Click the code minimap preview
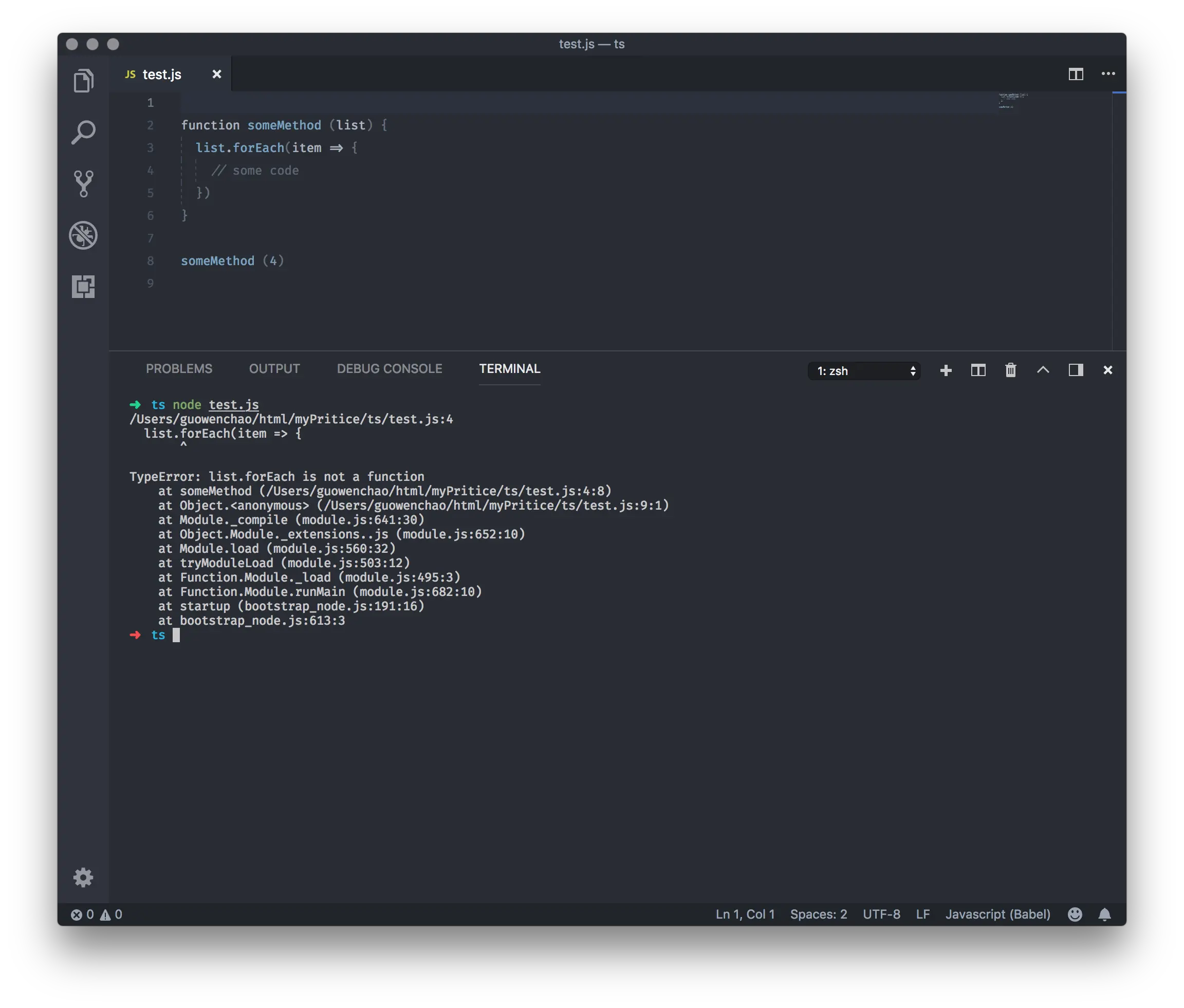The height and width of the screenshot is (1008, 1184). [x=1012, y=101]
